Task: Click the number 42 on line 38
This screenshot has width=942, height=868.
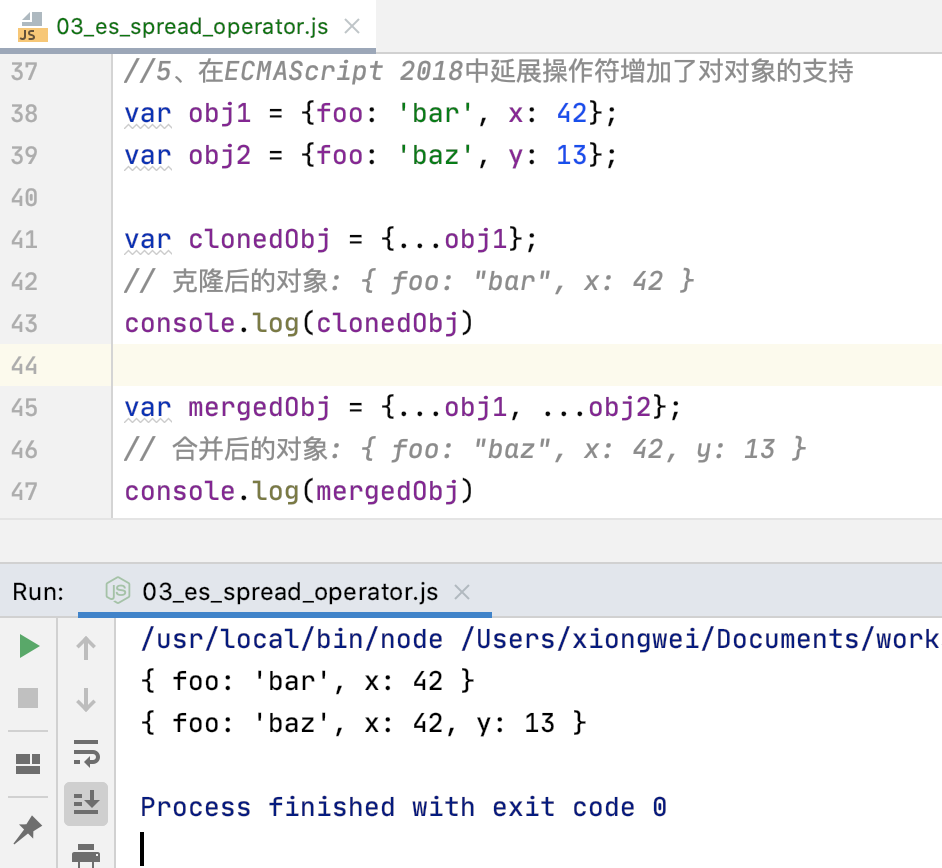Action: [571, 113]
